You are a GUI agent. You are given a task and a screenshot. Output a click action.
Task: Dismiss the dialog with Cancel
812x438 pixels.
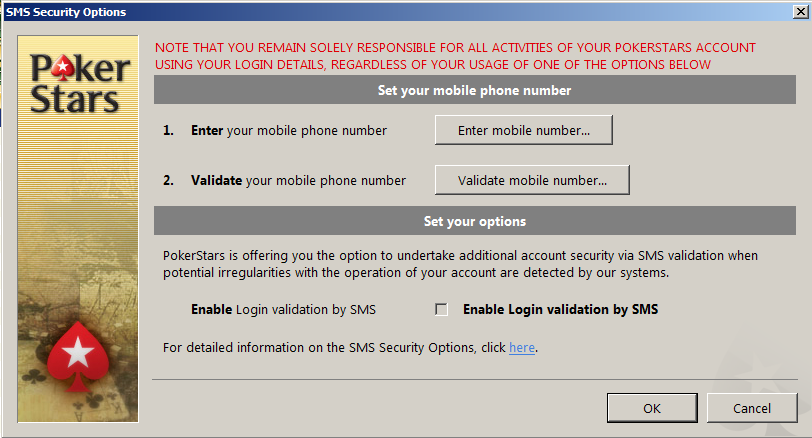click(x=752, y=408)
